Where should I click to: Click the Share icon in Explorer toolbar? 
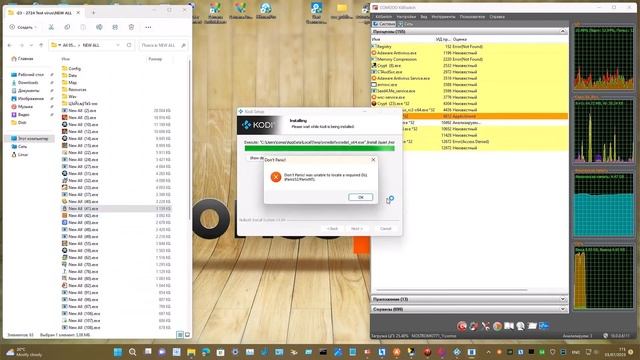point(115,27)
